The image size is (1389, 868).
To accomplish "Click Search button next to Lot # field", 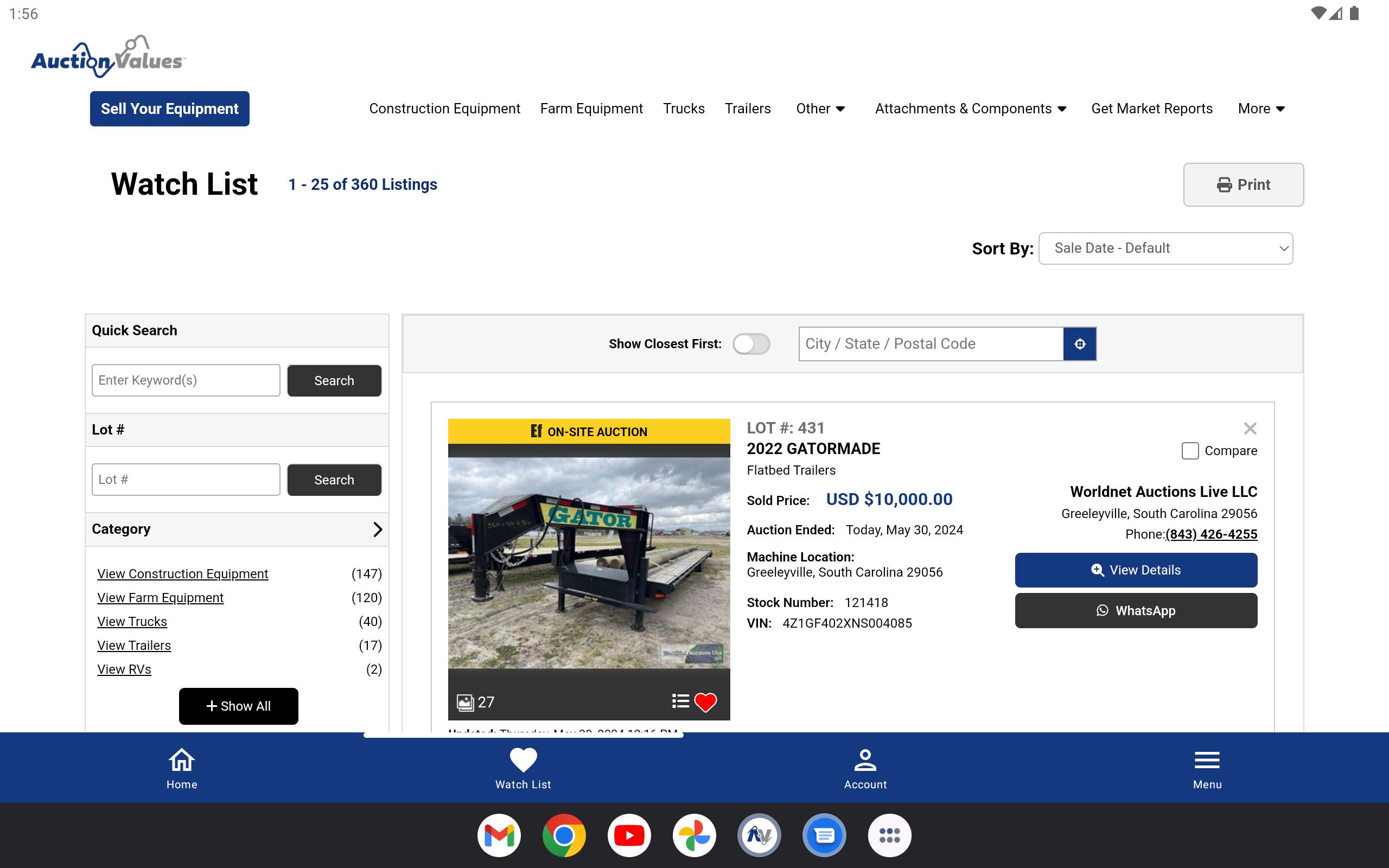I will click(334, 480).
